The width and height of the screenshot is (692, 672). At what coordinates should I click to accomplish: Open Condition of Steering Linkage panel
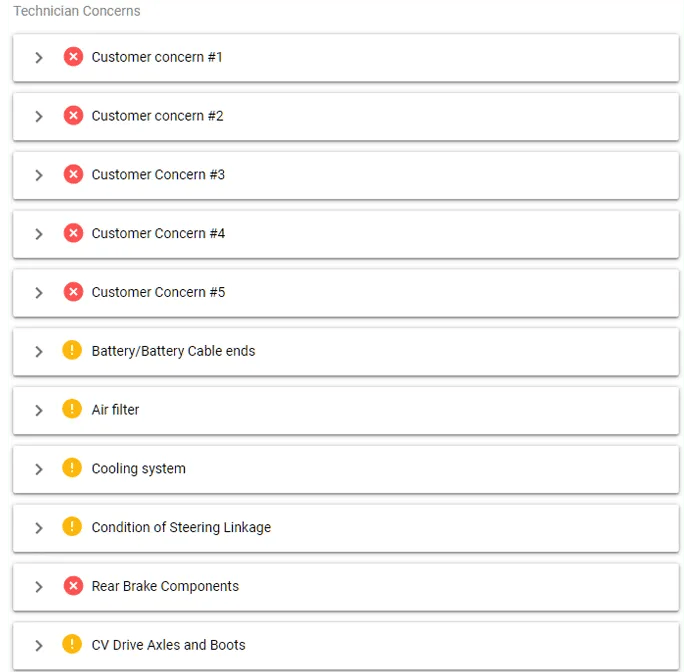point(181,528)
